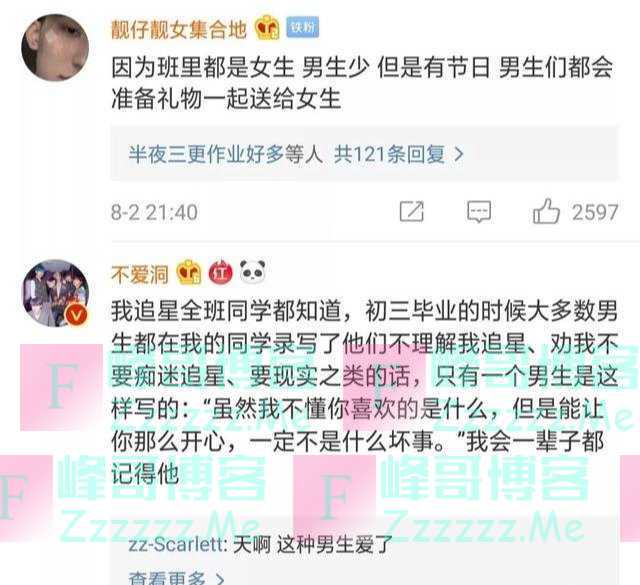Image resolution: width=640 pixels, height=585 pixels.
Task: Click chevron arrow after 共121条回复
Action: pyautogui.click(x=459, y=154)
